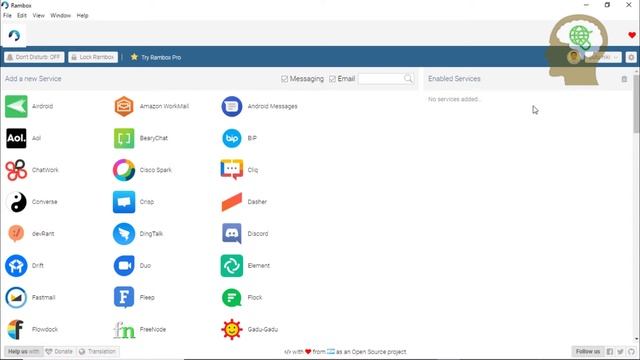This screenshot has height=360, width=640.
Task: Open Rambox home tab icon
Action: click(x=14, y=36)
